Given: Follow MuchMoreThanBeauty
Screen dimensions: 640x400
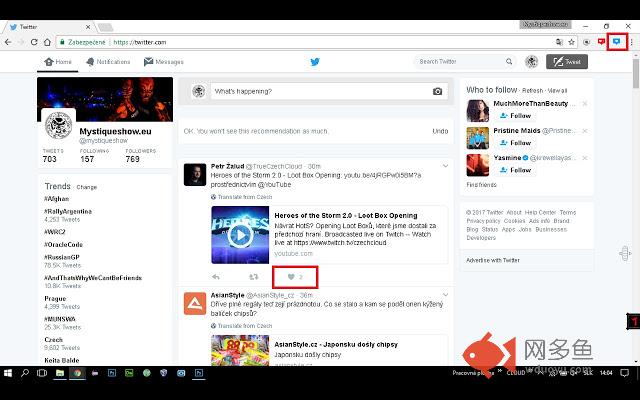Looking at the screenshot, I should [x=515, y=116].
